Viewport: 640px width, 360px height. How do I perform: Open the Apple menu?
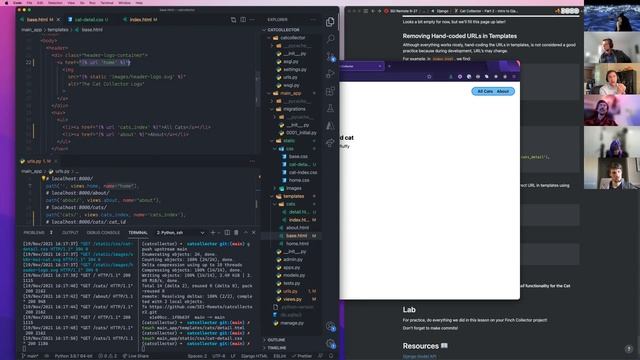(6, 2)
